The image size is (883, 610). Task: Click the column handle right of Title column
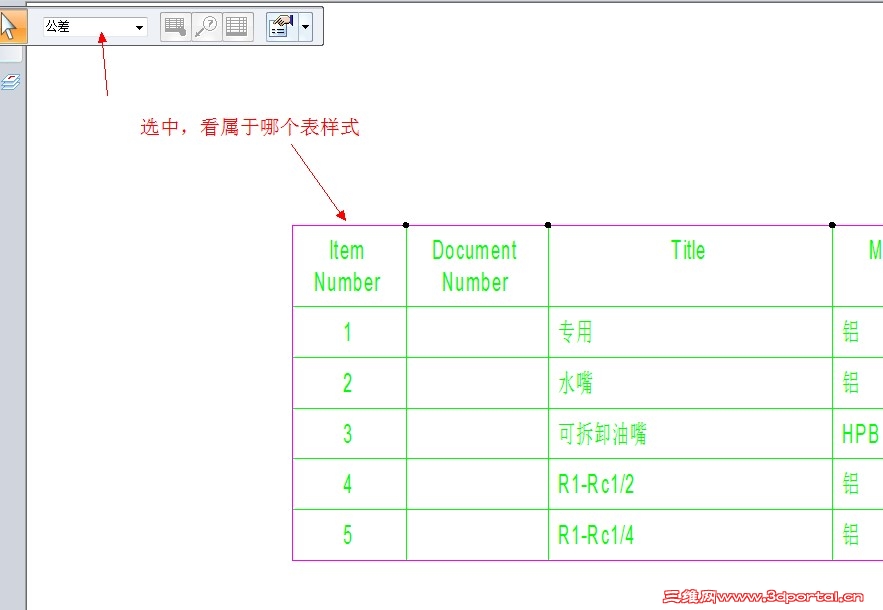point(832,225)
